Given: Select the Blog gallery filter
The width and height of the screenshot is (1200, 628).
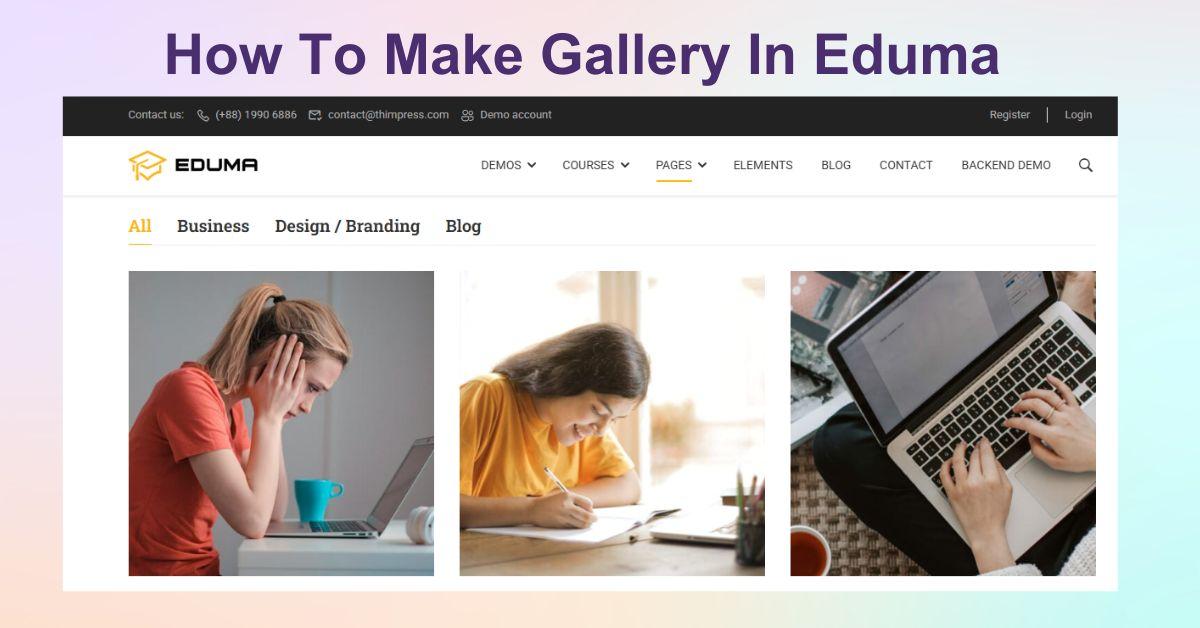Looking at the screenshot, I should [463, 226].
